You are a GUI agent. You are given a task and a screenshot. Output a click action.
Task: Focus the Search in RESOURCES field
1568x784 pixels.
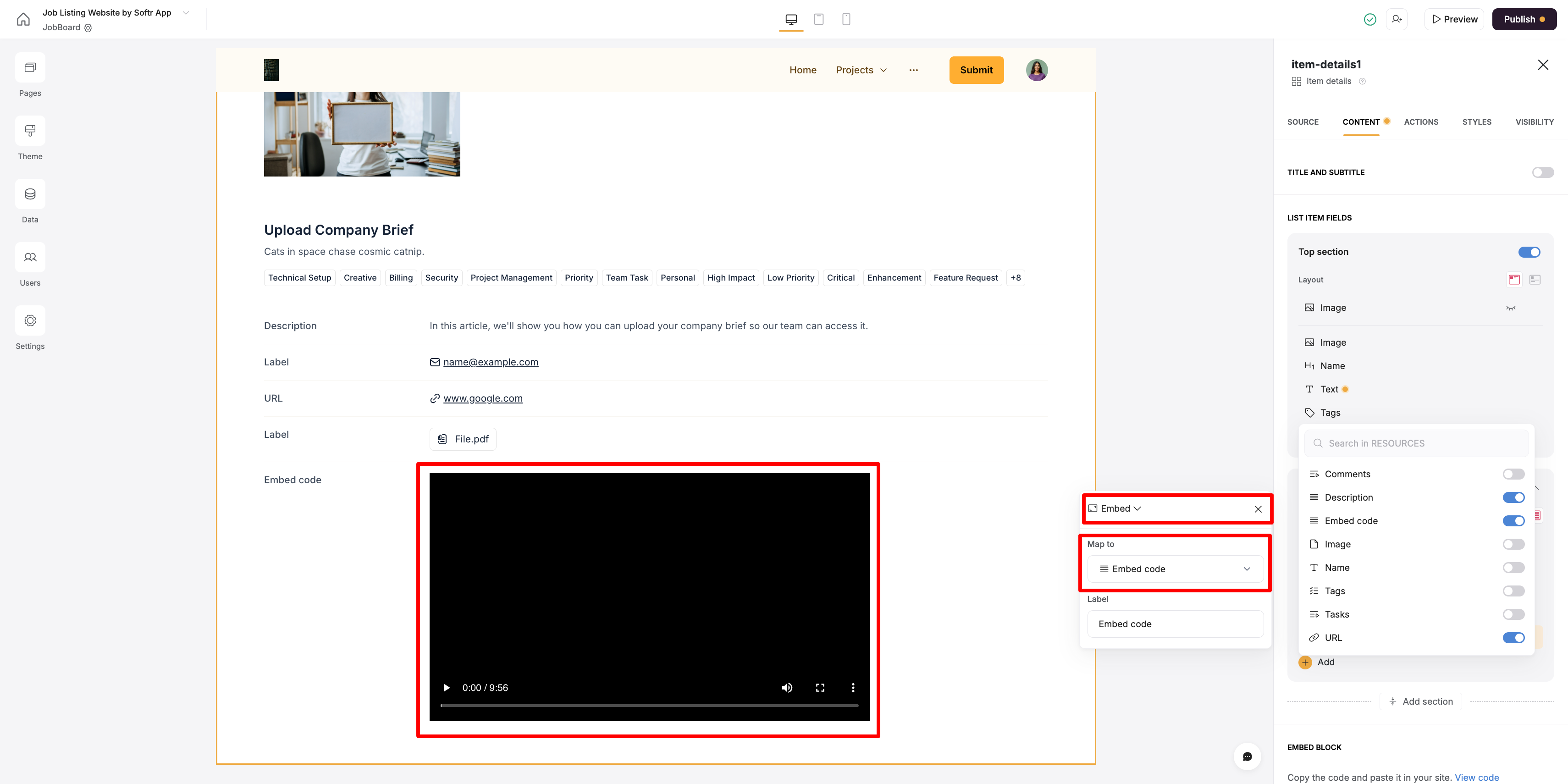[1416, 443]
